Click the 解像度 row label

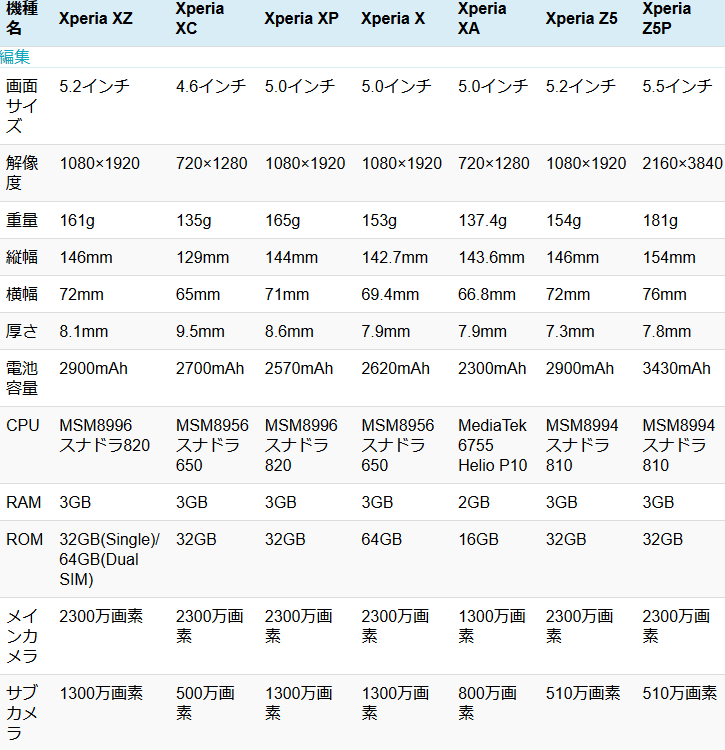(22, 173)
